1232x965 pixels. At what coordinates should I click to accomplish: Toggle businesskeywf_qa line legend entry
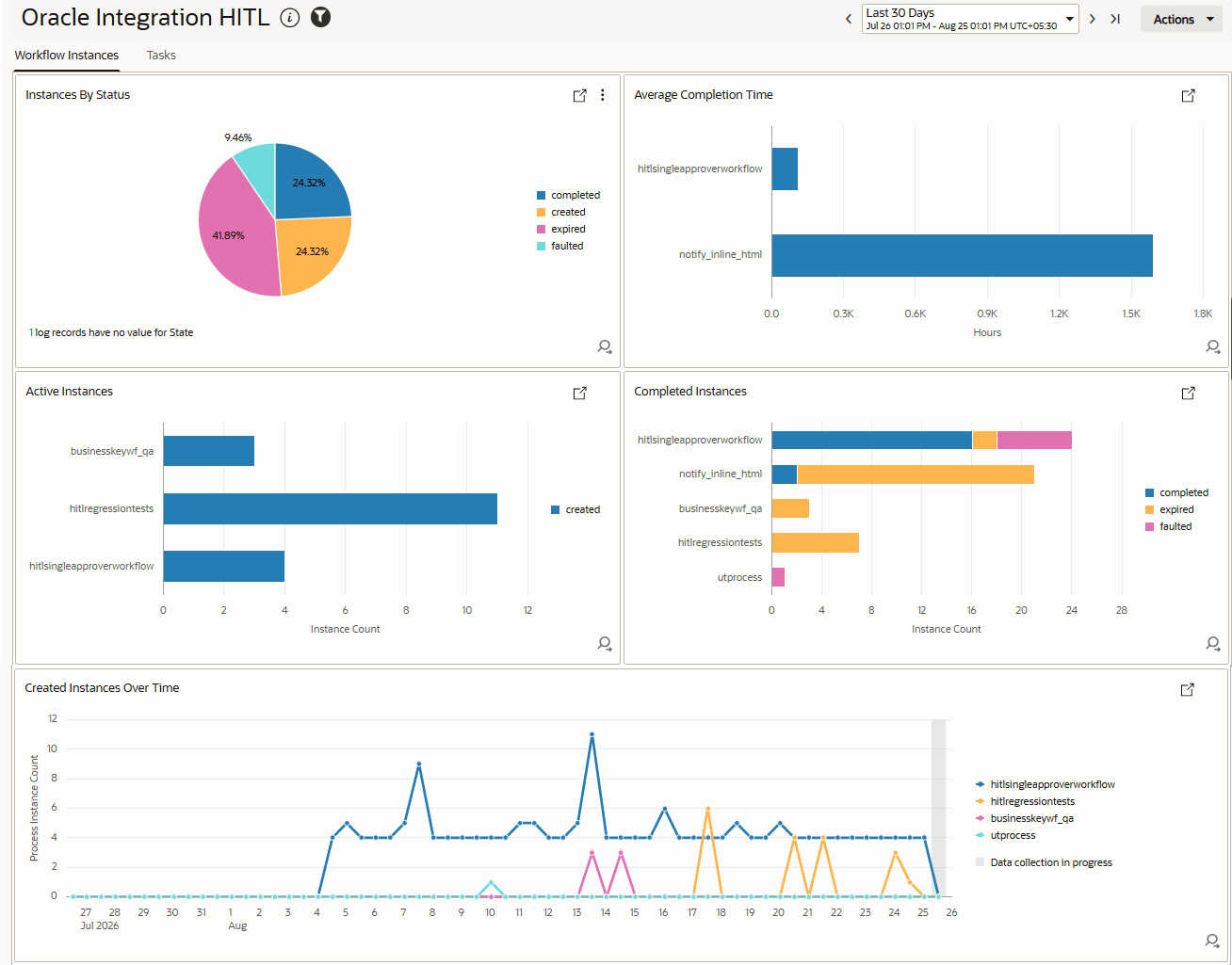[x=1025, y=818]
